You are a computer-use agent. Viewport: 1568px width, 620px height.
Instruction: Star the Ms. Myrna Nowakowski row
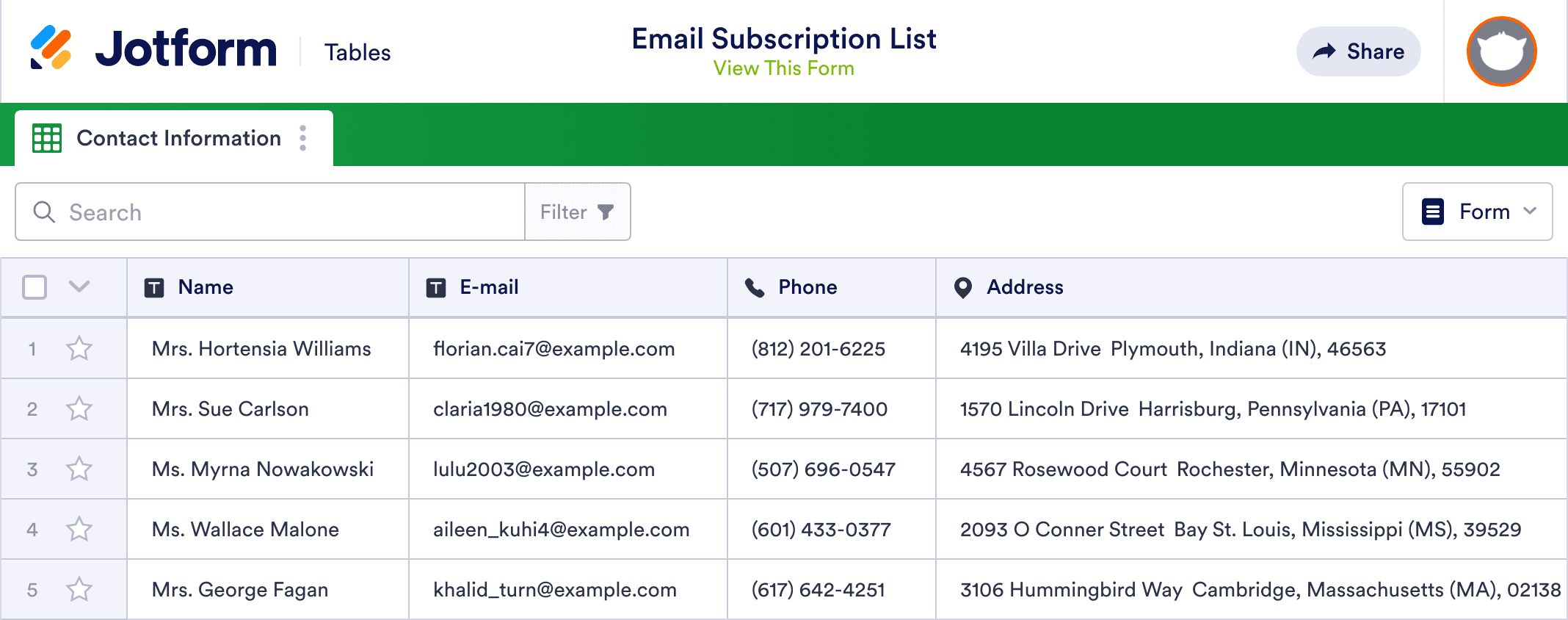coord(79,469)
